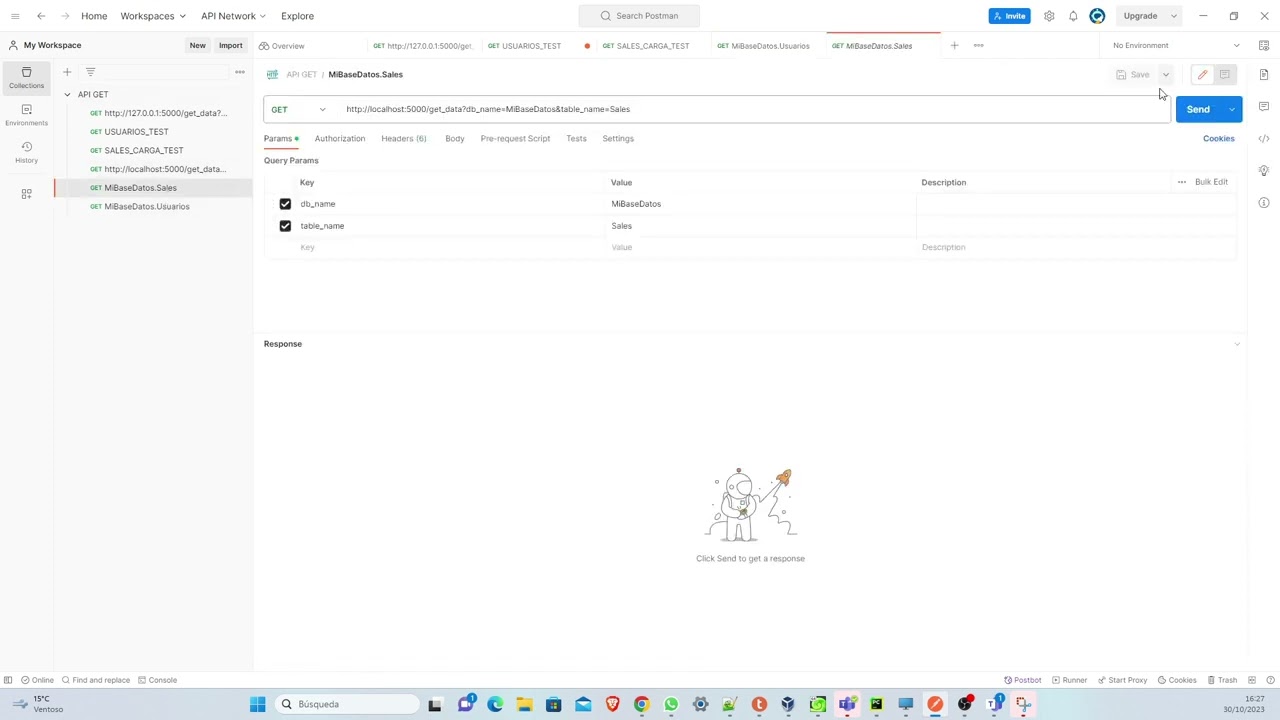Screen dimensions: 1280x720
Task: Open the Cookies link under Send
Action: tap(1218, 138)
